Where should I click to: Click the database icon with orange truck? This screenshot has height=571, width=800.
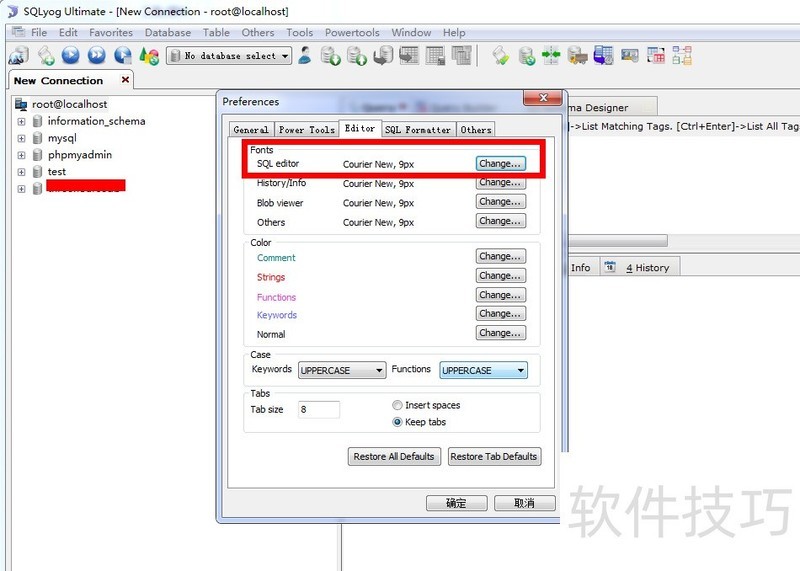point(578,55)
